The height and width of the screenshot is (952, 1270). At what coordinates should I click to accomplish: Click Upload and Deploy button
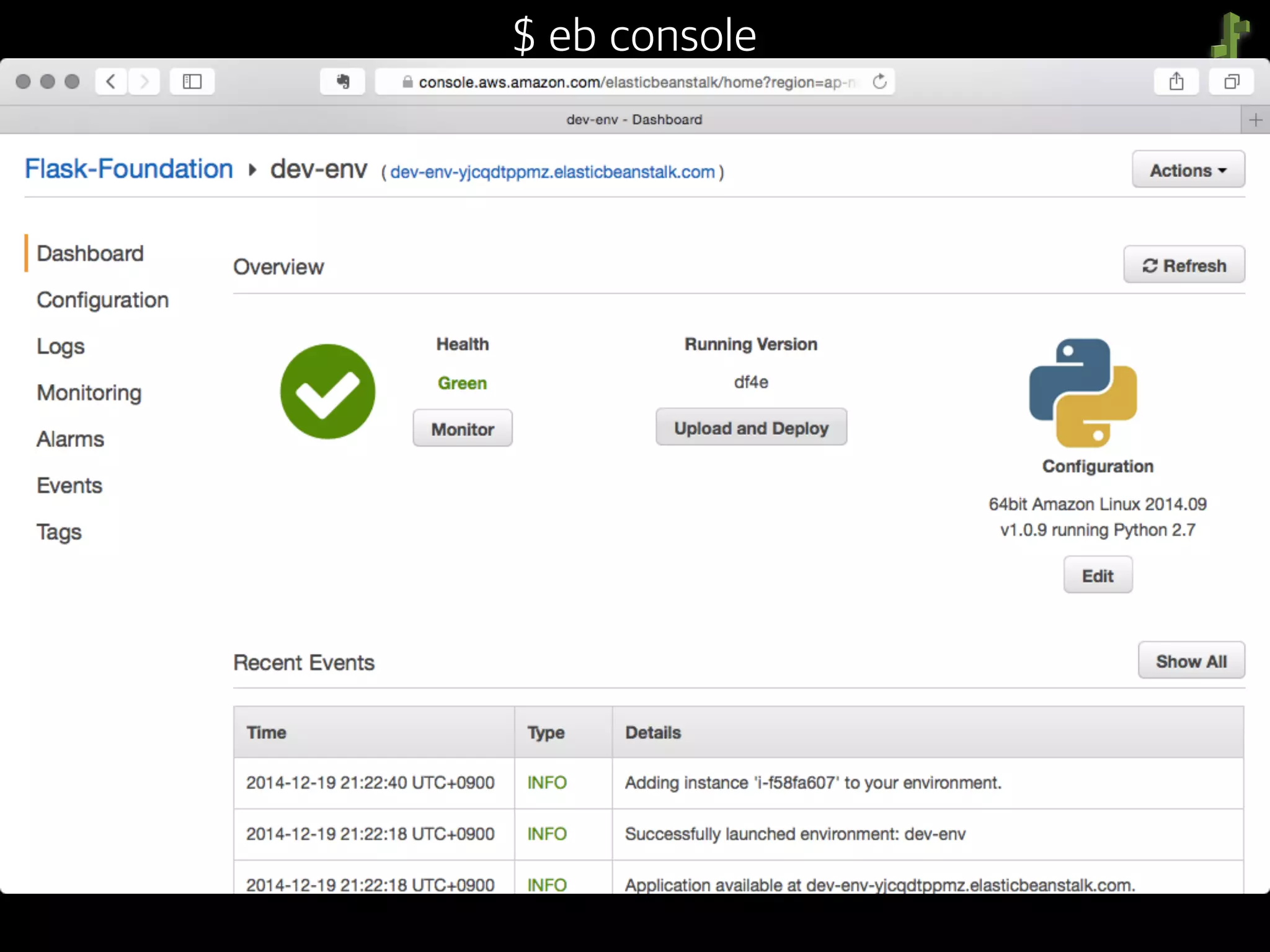pyautogui.click(x=751, y=427)
